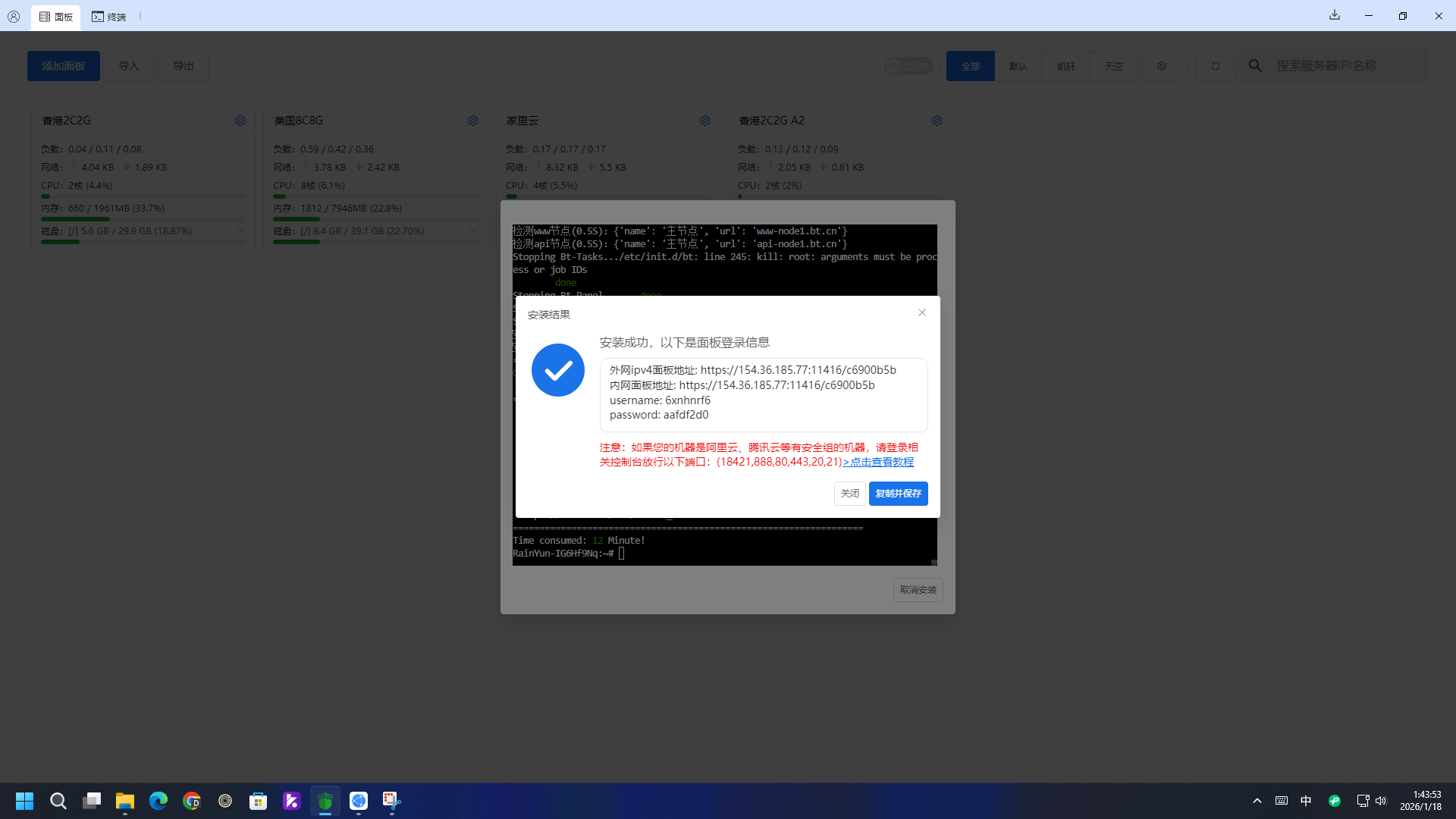Screen dimensions: 1456x819
Task: Open settings gear of 香港2C2G A2 panel
Action: click(x=937, y=121)
